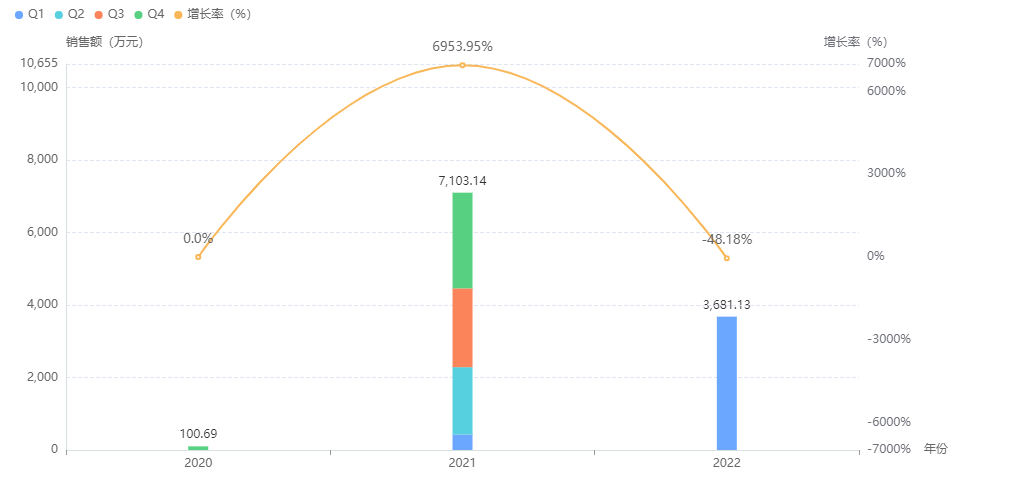This screenshot has width=1031, height=480.
Task: Click the 2022 x-axis label
Action: 727,464
